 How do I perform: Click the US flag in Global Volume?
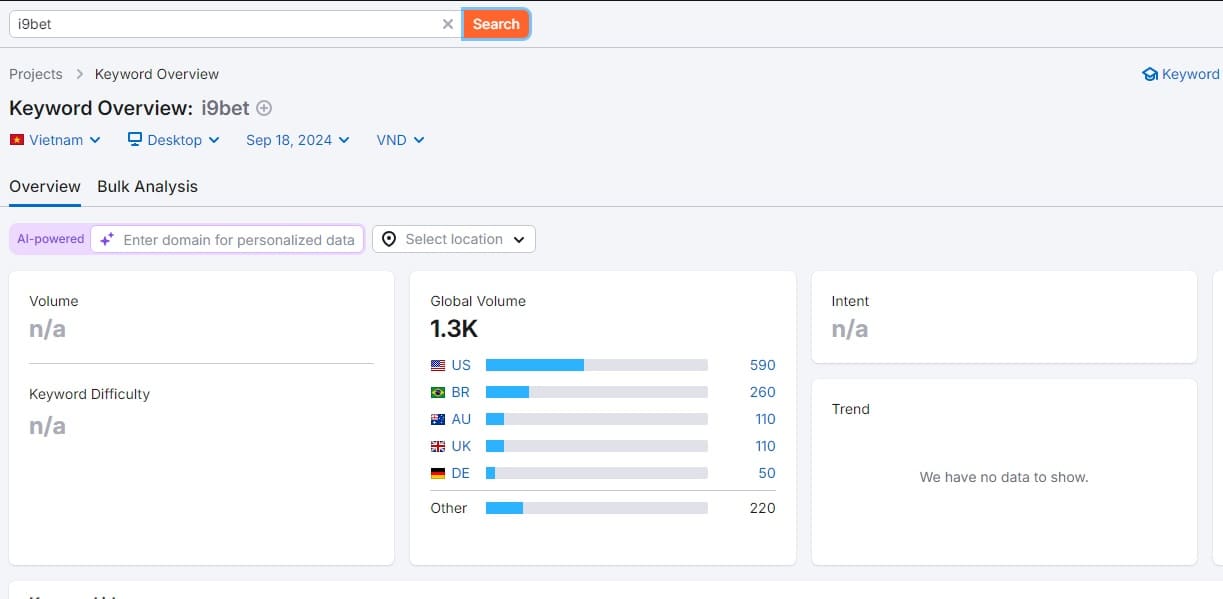click(x=438, y=365)
